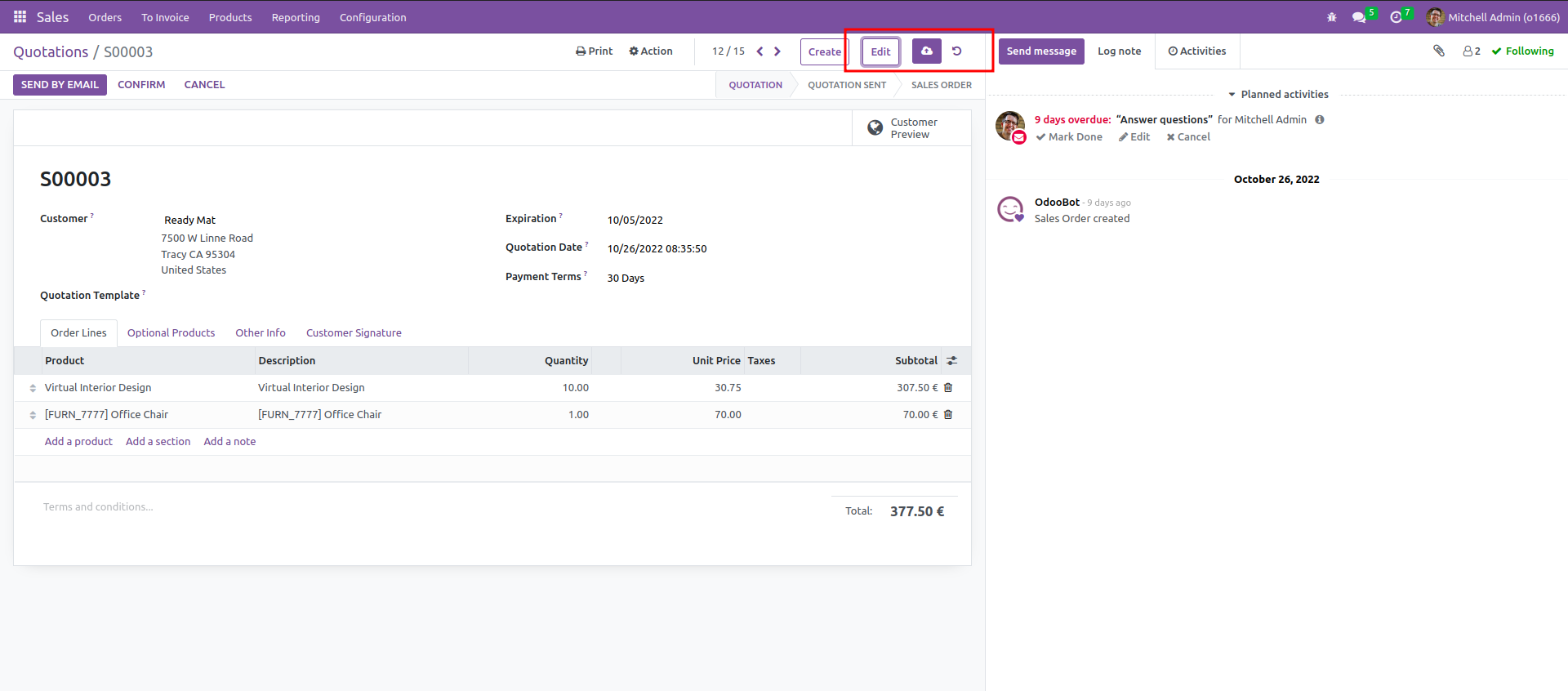Viewport: 1568px width, 691px height.
Task: Click the Send by Email button
Action: click(x=60, y=85)
